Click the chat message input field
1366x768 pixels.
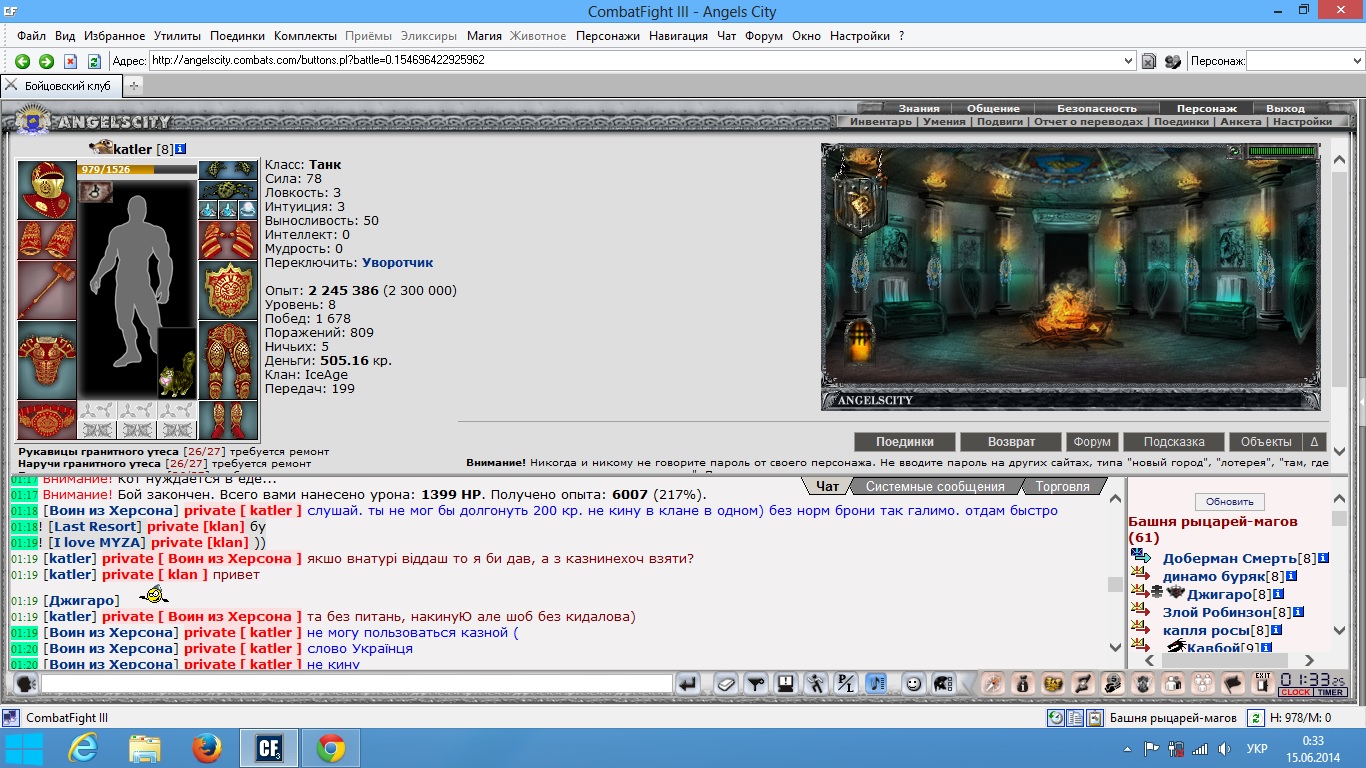click(357, 684)
